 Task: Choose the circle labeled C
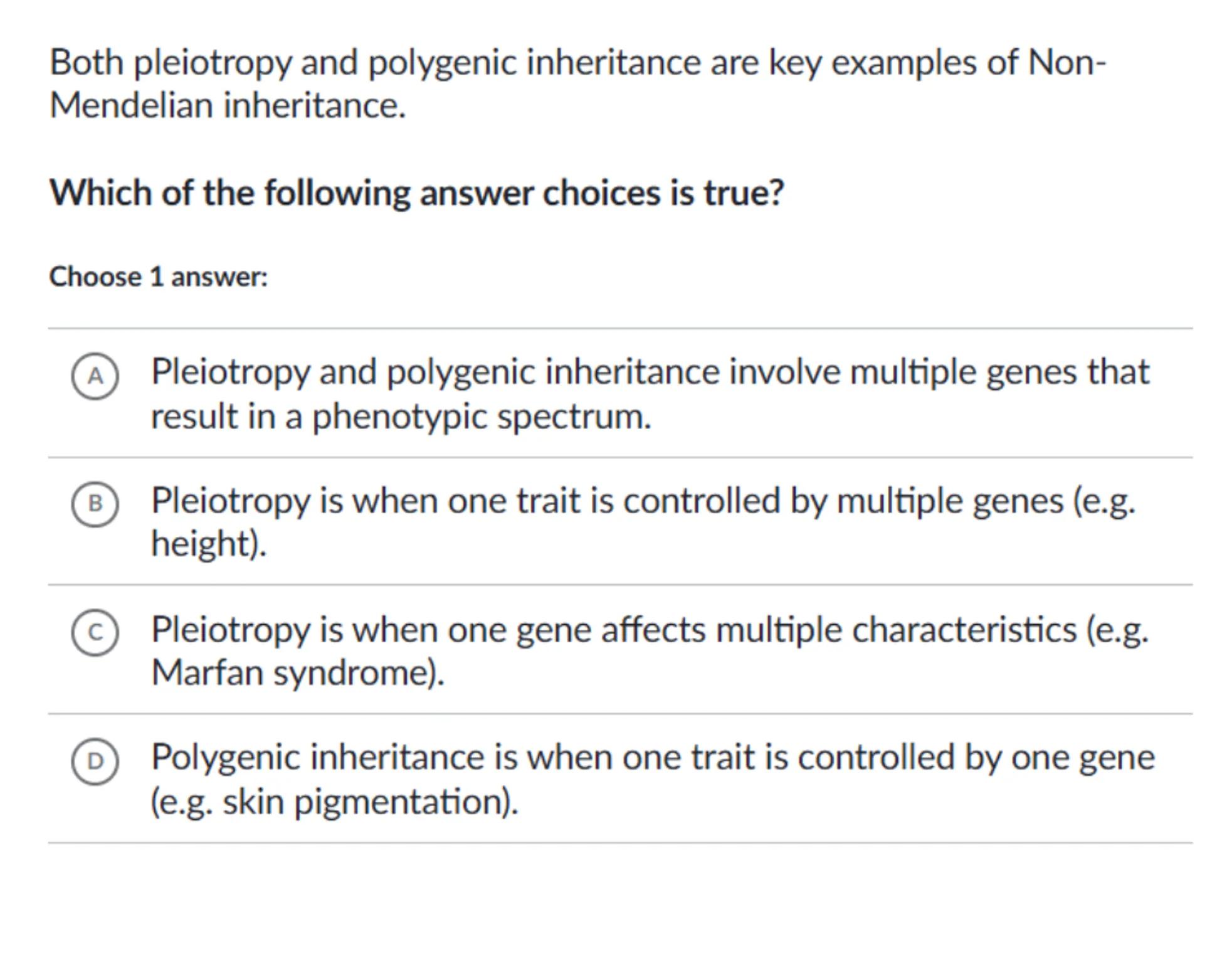point(95,633)
